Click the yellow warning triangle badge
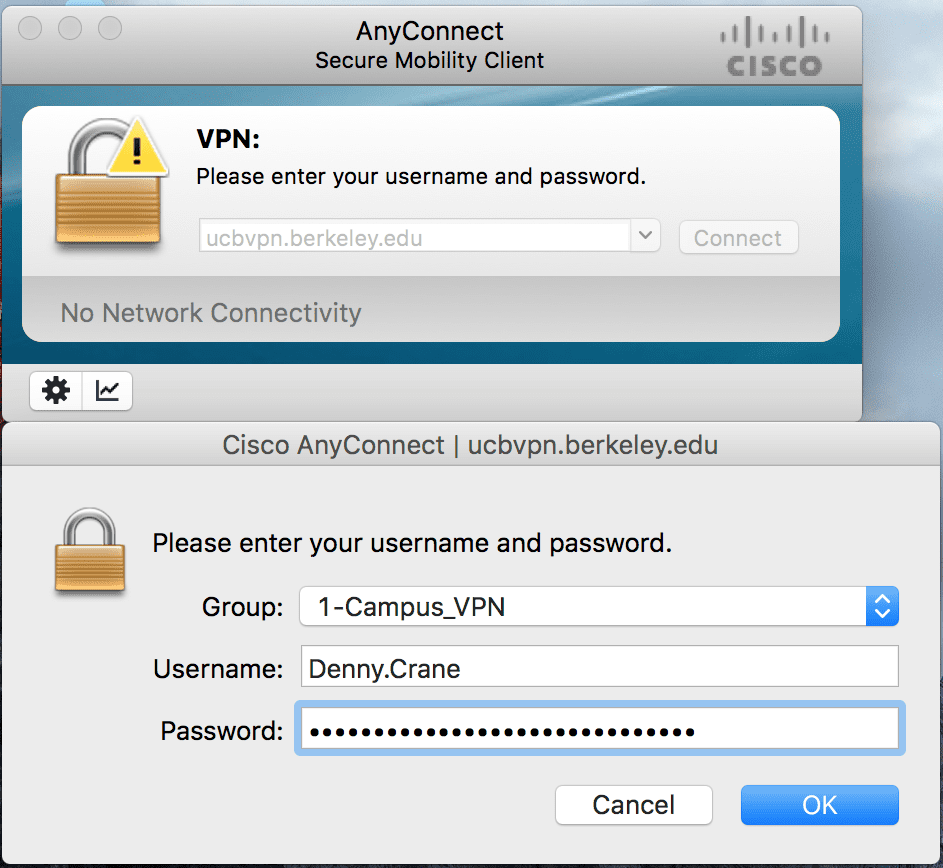Viewport: 943px width, 868px height. point(137,148)
